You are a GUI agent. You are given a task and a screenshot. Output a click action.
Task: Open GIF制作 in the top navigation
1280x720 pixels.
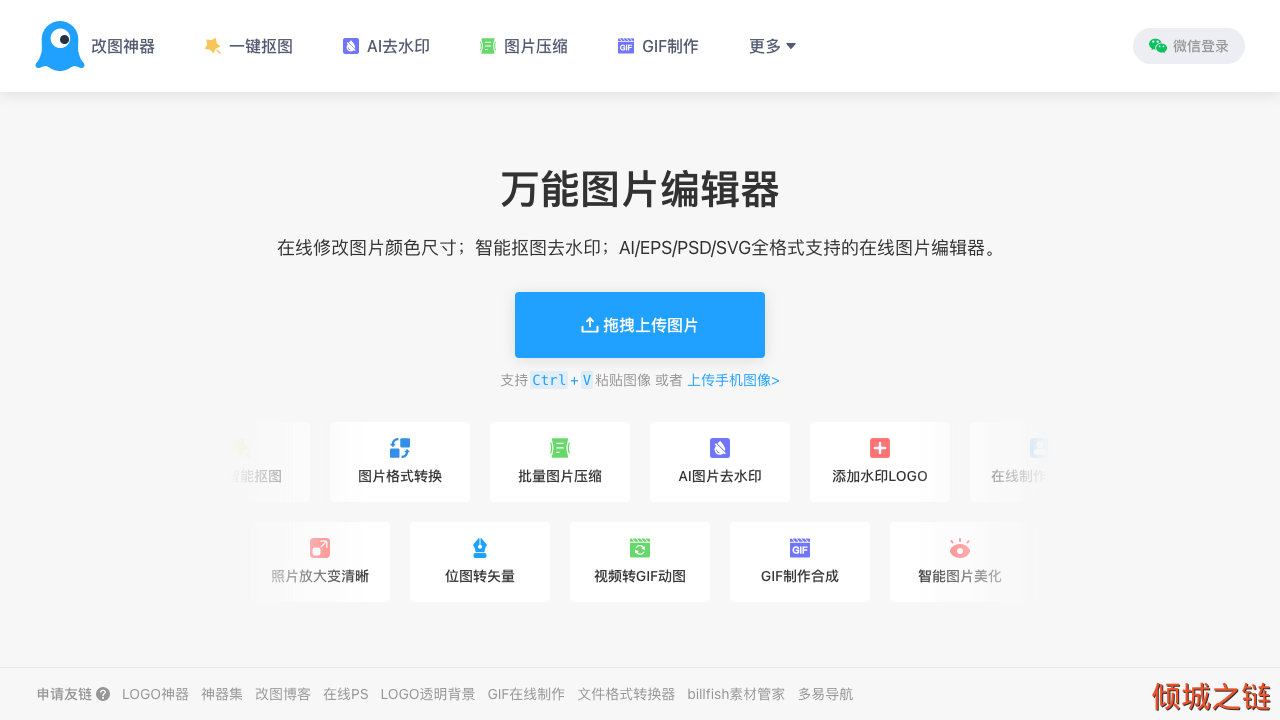click(658, 46)
